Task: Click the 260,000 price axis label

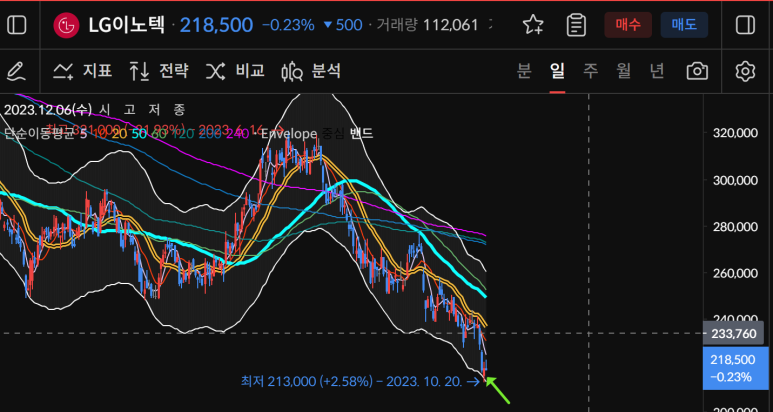Action: tap(734, 274)
